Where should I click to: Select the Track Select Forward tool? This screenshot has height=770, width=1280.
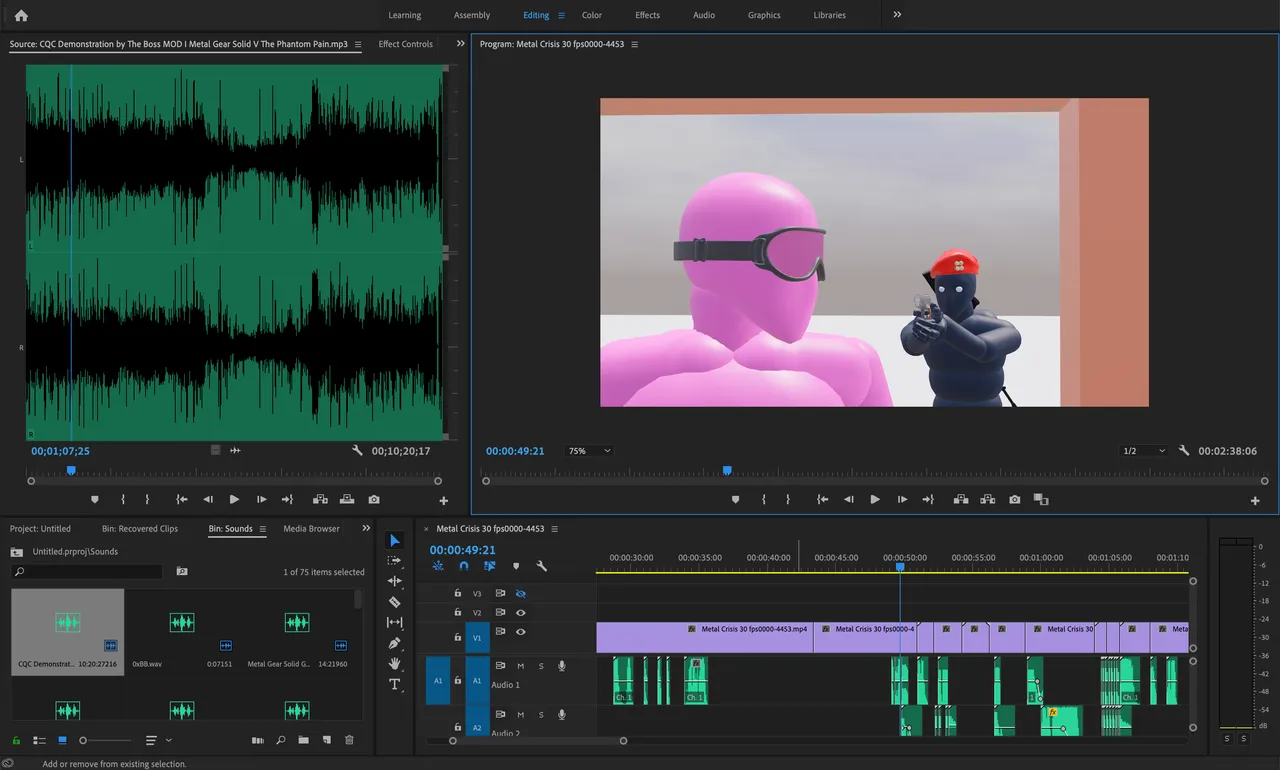pos(394,560)
